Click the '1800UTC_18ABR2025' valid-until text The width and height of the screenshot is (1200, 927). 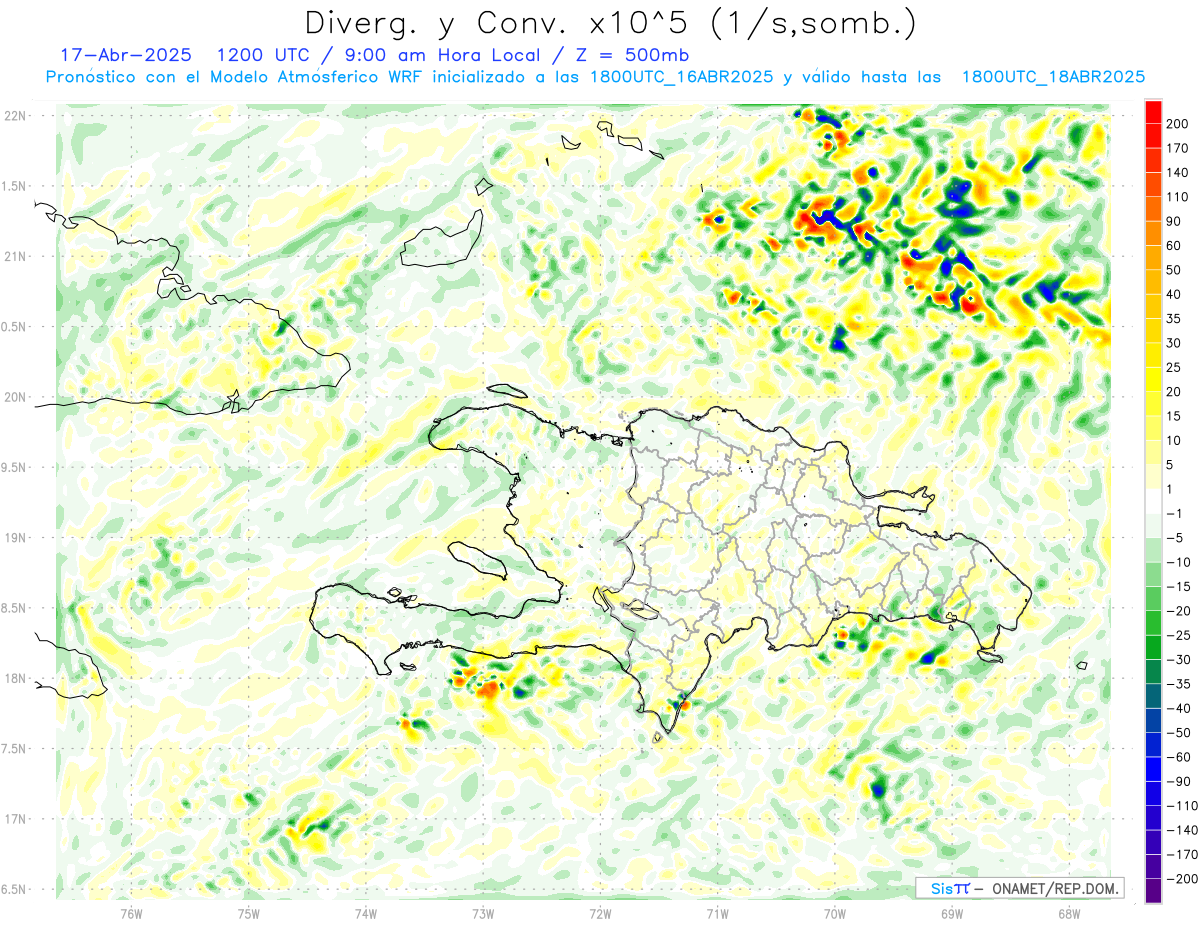pyautogui.click(x=1053, y=77)
